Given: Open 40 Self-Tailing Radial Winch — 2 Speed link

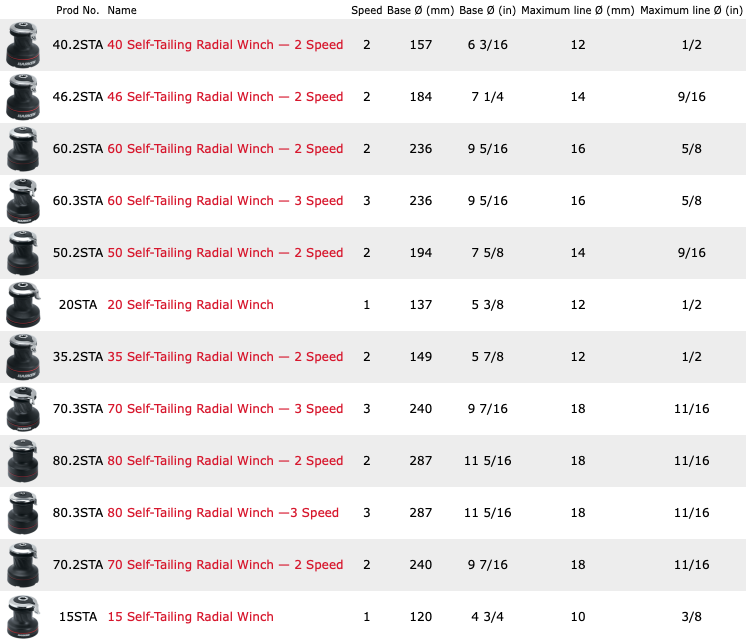Looking at the screenshot, I should tap(225, 45).
